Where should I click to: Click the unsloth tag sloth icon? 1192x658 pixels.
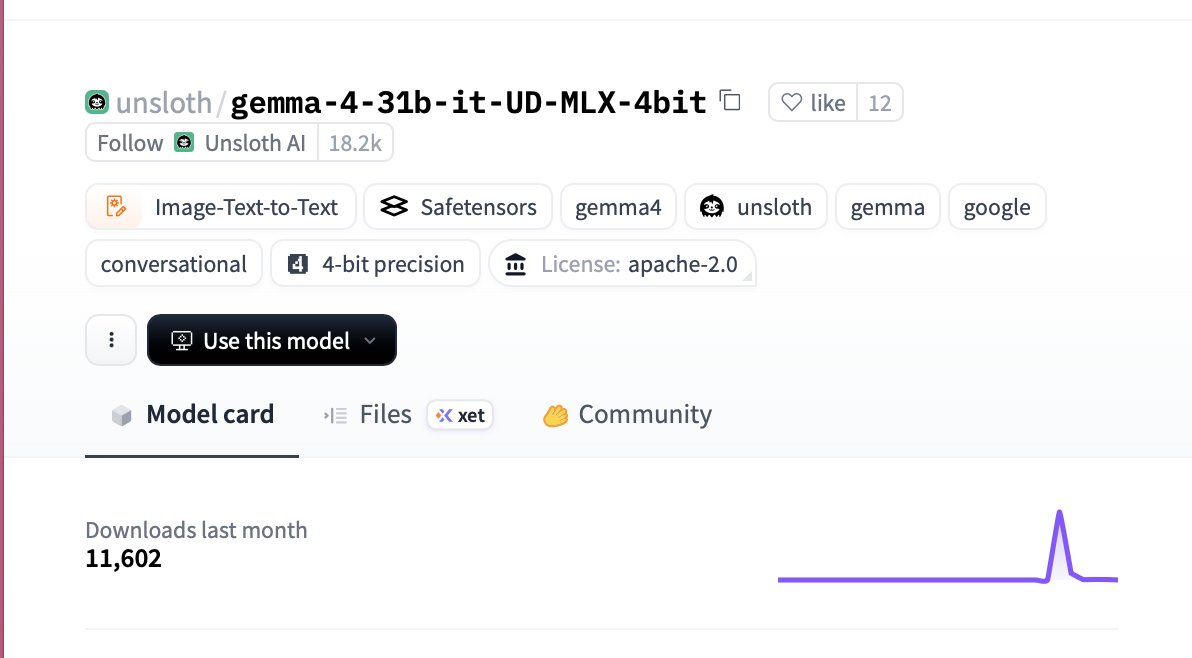point(711,207)
